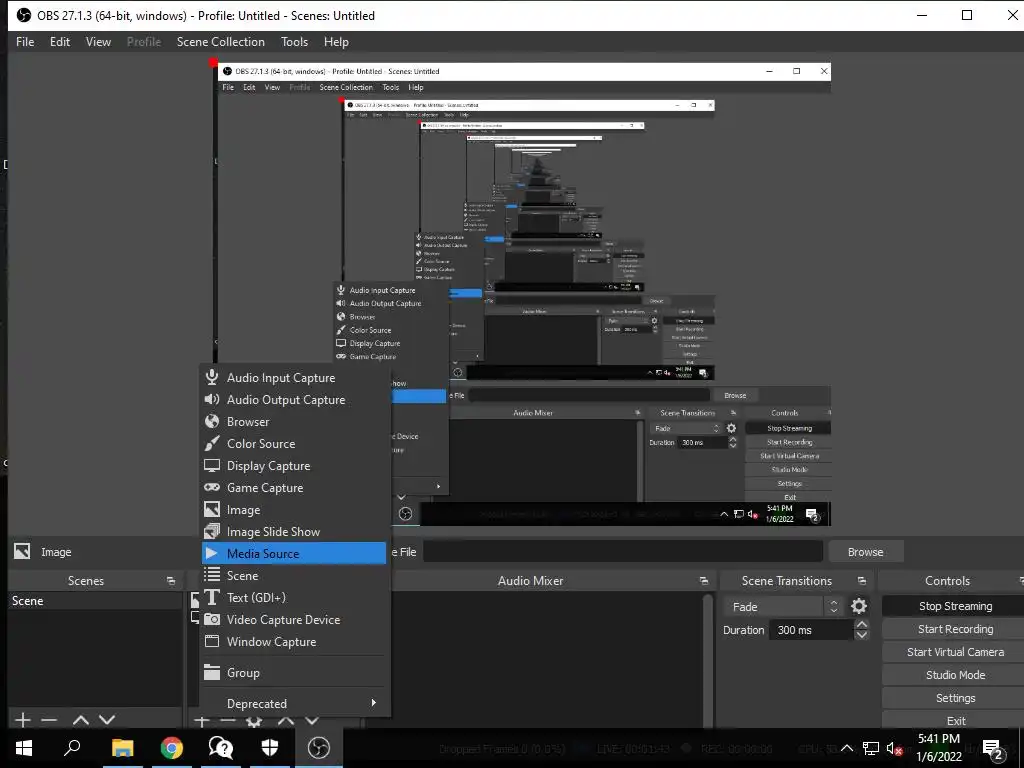Open the notification center icon
Viewport: 1024px width, 768px height.
(x=993, y=749)
